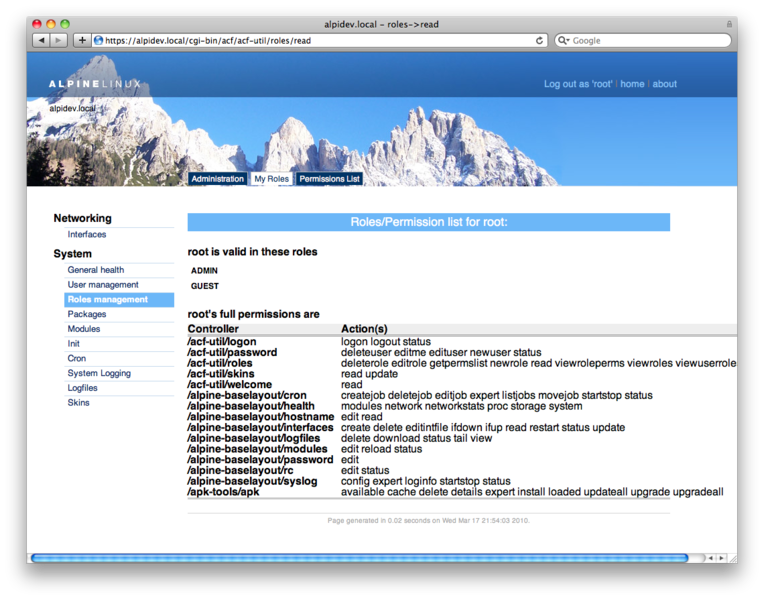The height and width of the screenshot is (600, 764).
Task: Reload the page using the refresh icon
Action: coord(539,40)
